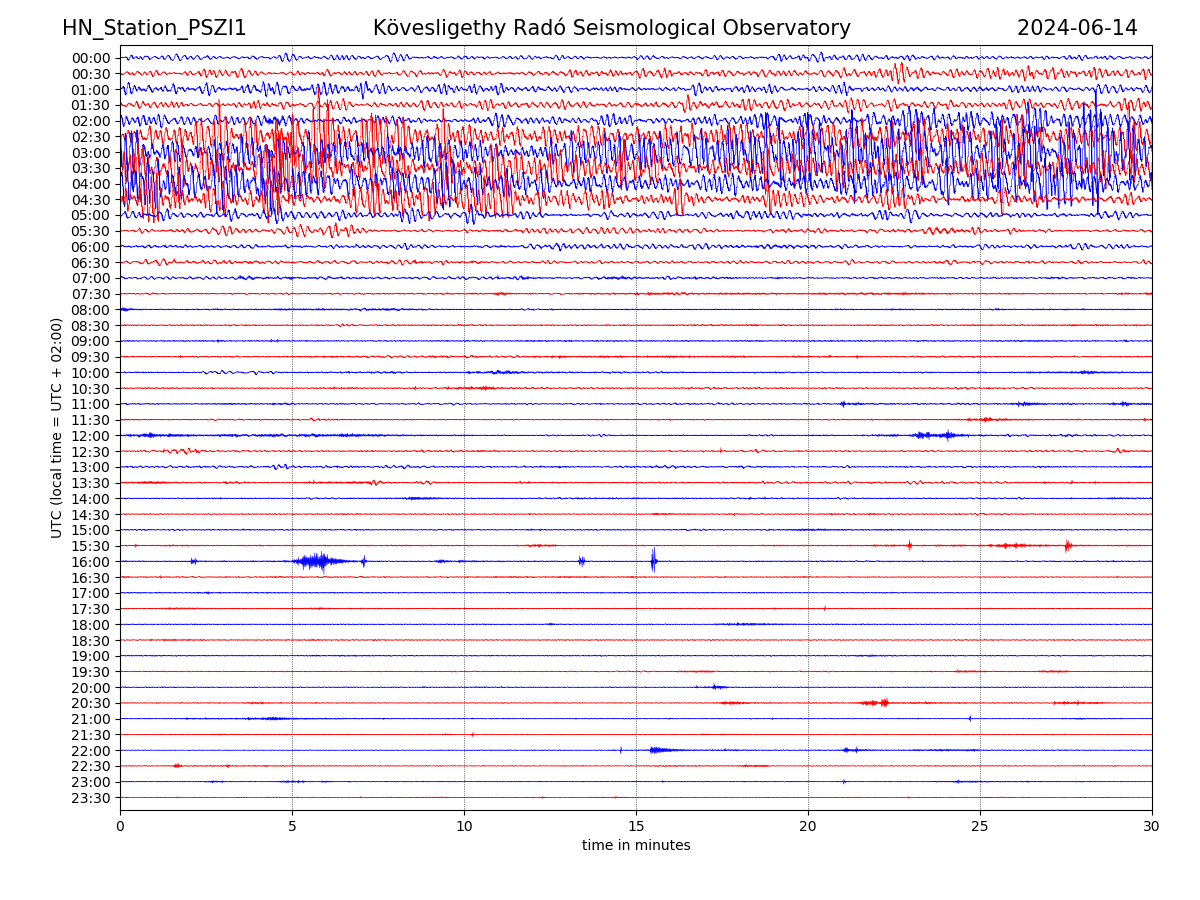1200x900 pixels.
Task: Click the 30 tick on the minutes axis
Action: (x=1152, y=827)
